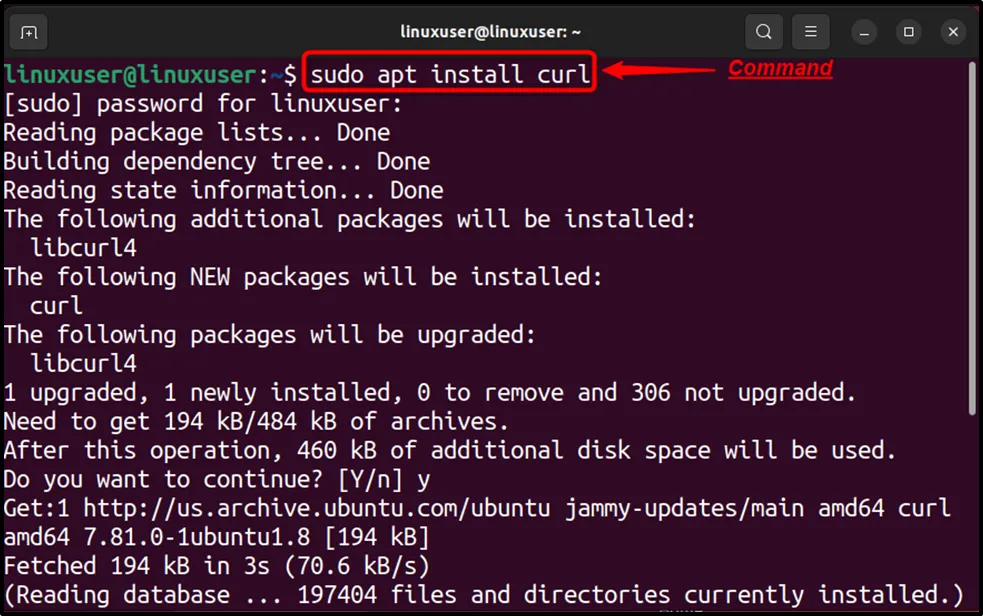983x616 pixels.
Task: Click the search icon in the header bar
Action: point(764,32)
